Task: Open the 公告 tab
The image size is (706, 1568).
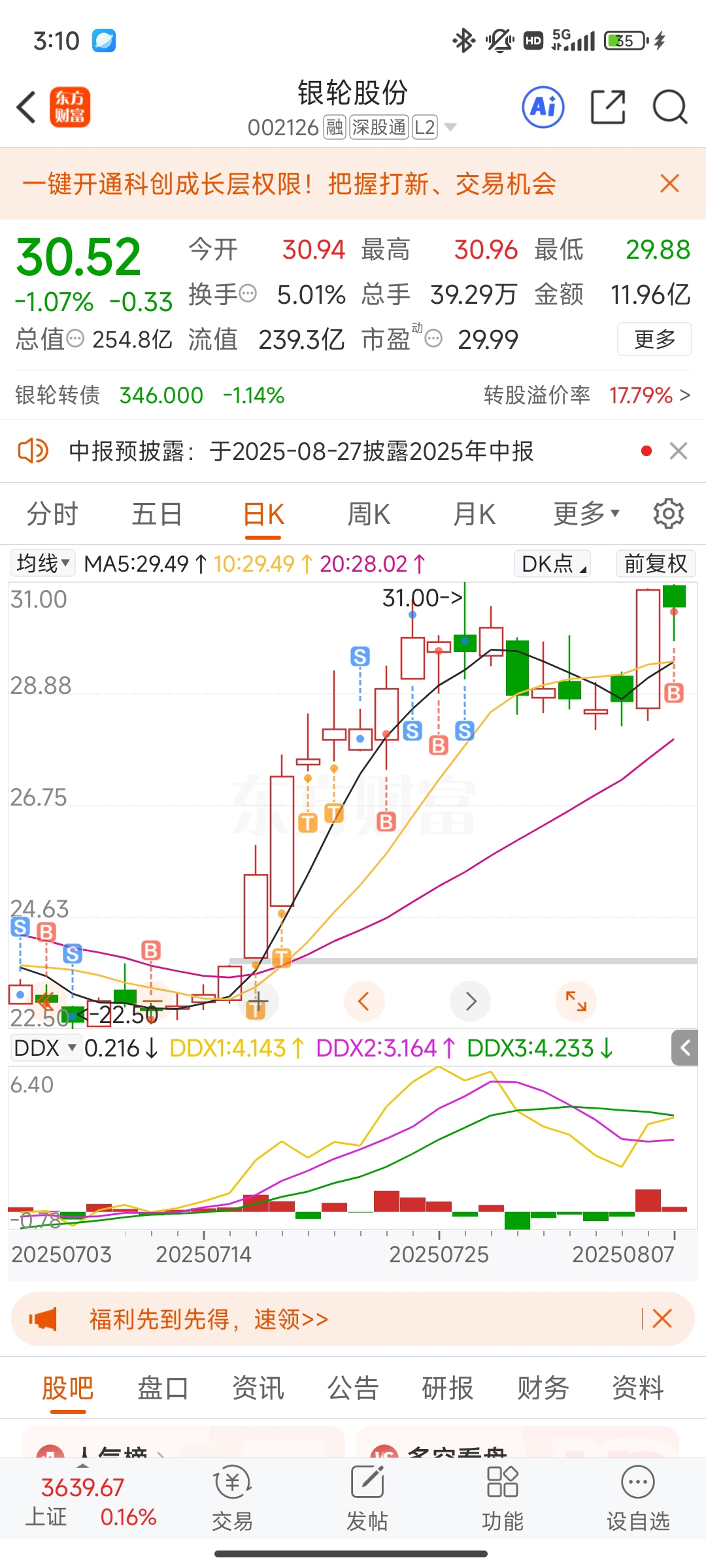Action: pyautogui.click(x=353, y=1388)
